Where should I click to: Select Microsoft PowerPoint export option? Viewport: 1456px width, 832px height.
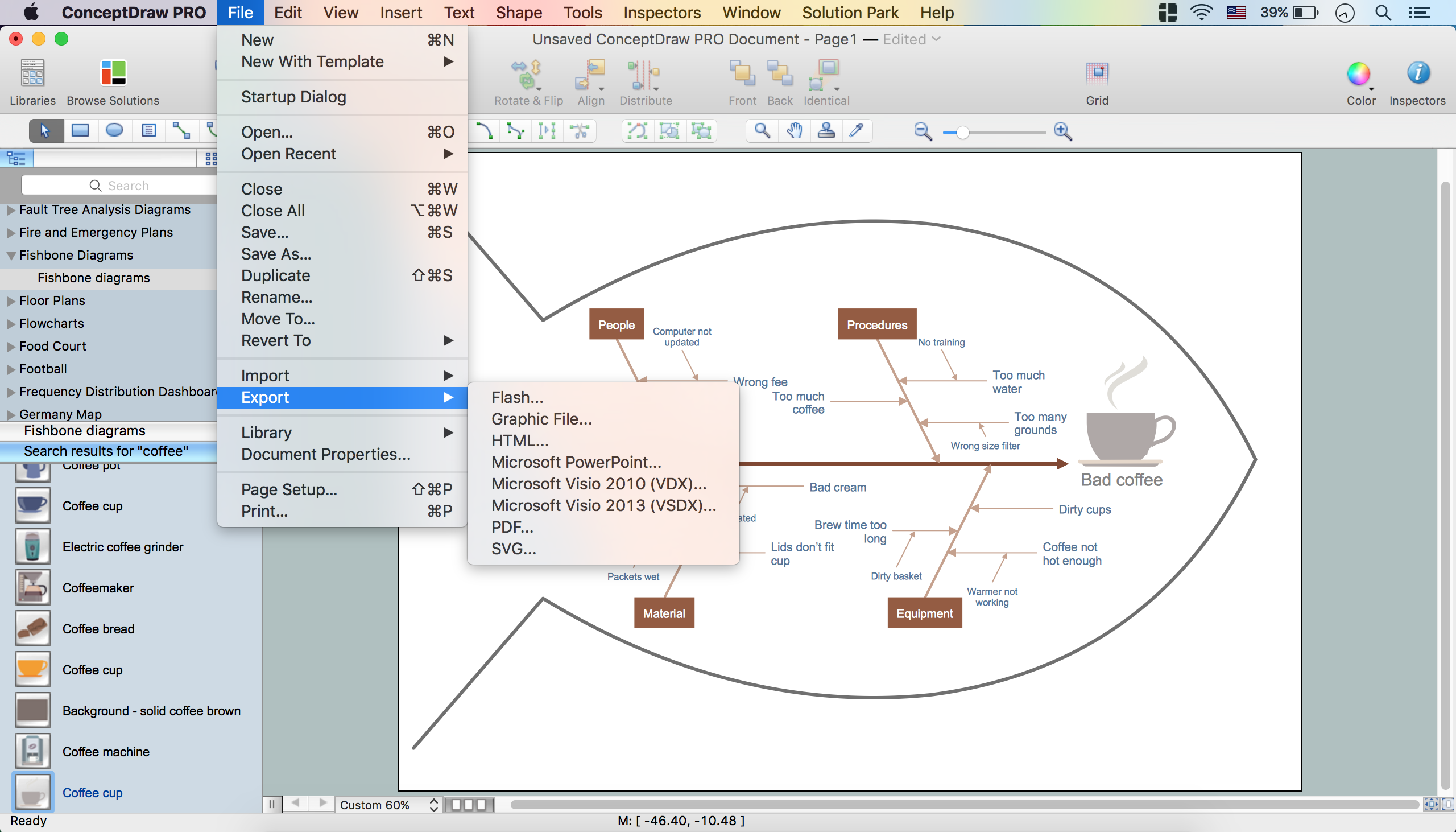575,461
